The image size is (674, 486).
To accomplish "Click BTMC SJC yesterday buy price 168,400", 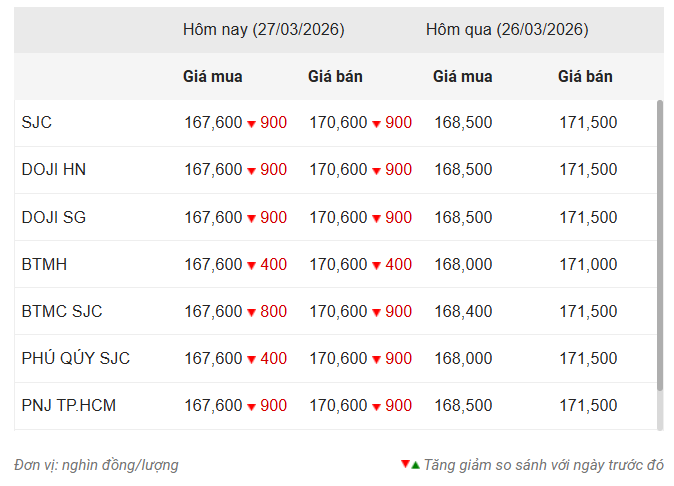I will pyautogui.click(x=463, y=311).
